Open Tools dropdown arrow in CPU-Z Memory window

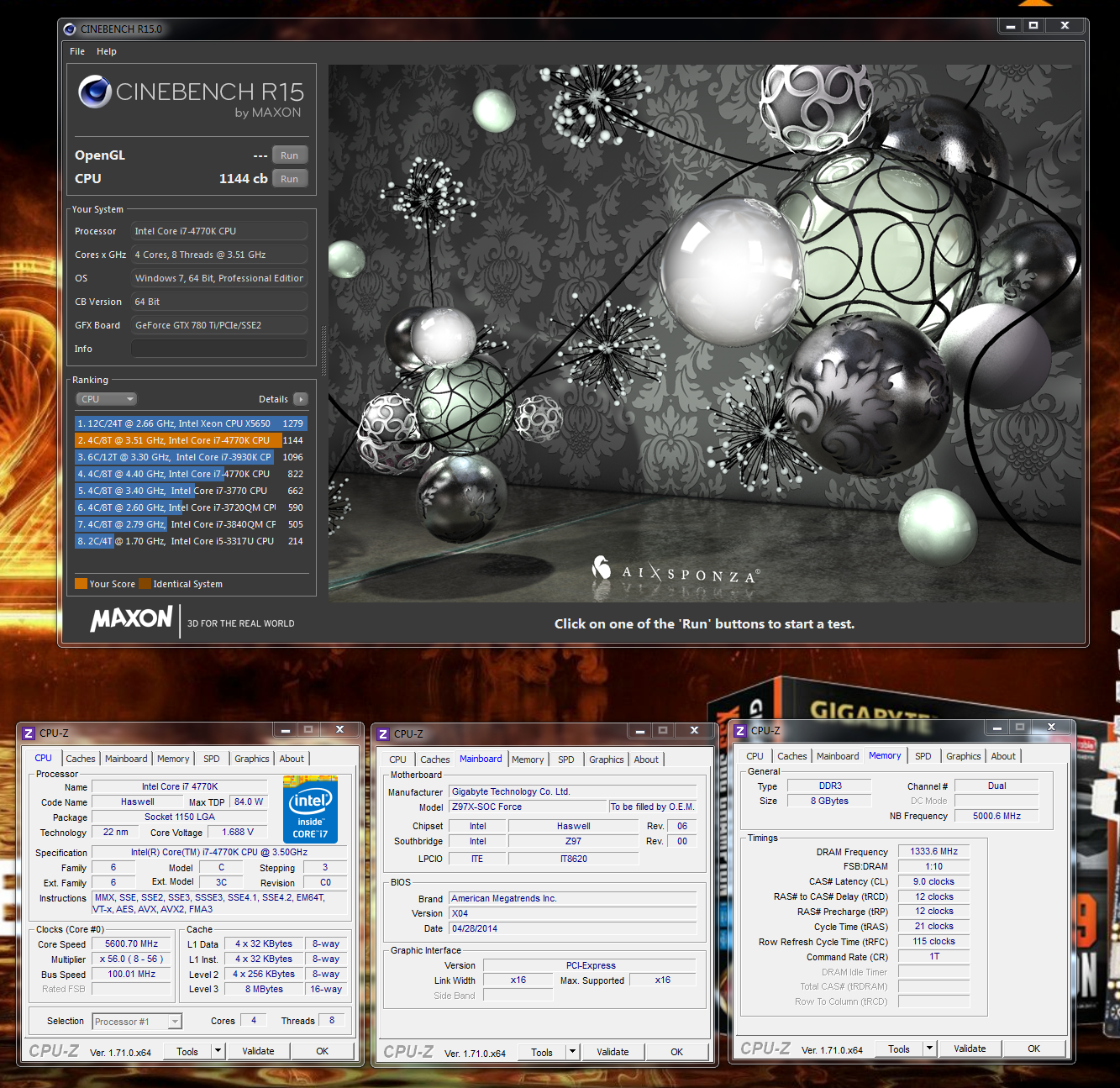tap(929, 1049)
